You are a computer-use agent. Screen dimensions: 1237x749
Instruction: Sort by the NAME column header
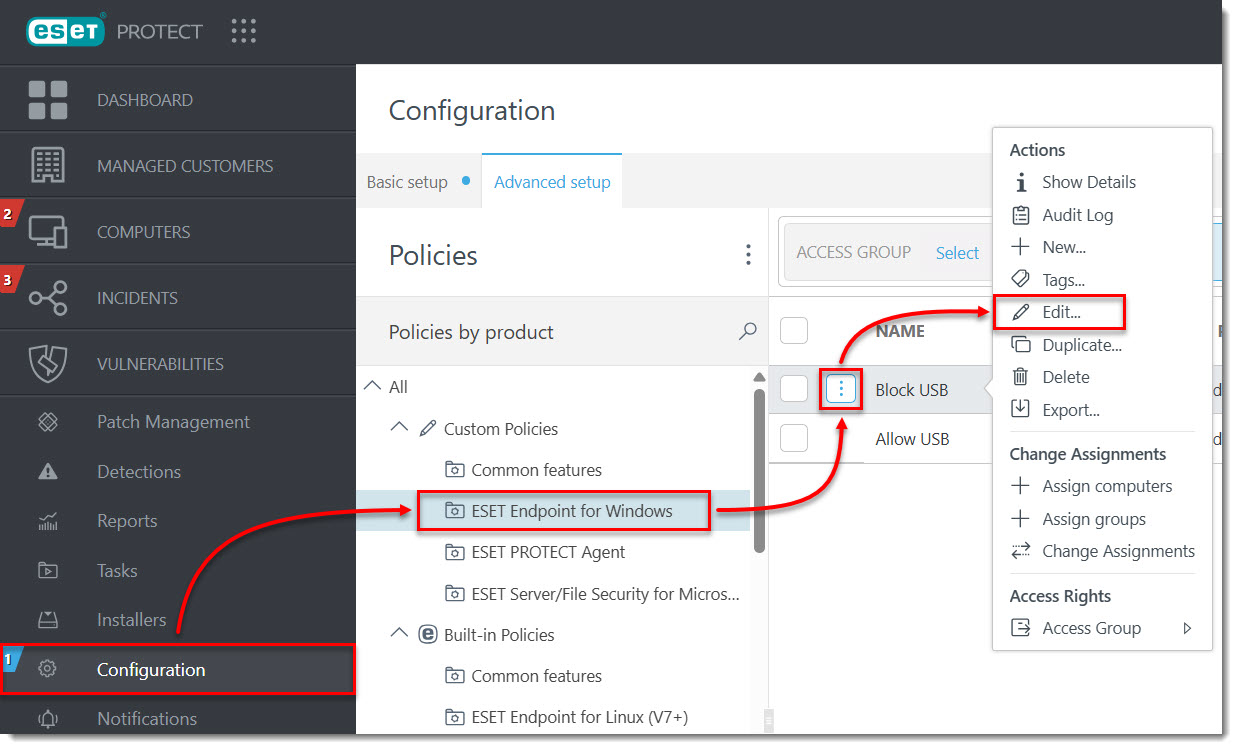tap(900, 331)
